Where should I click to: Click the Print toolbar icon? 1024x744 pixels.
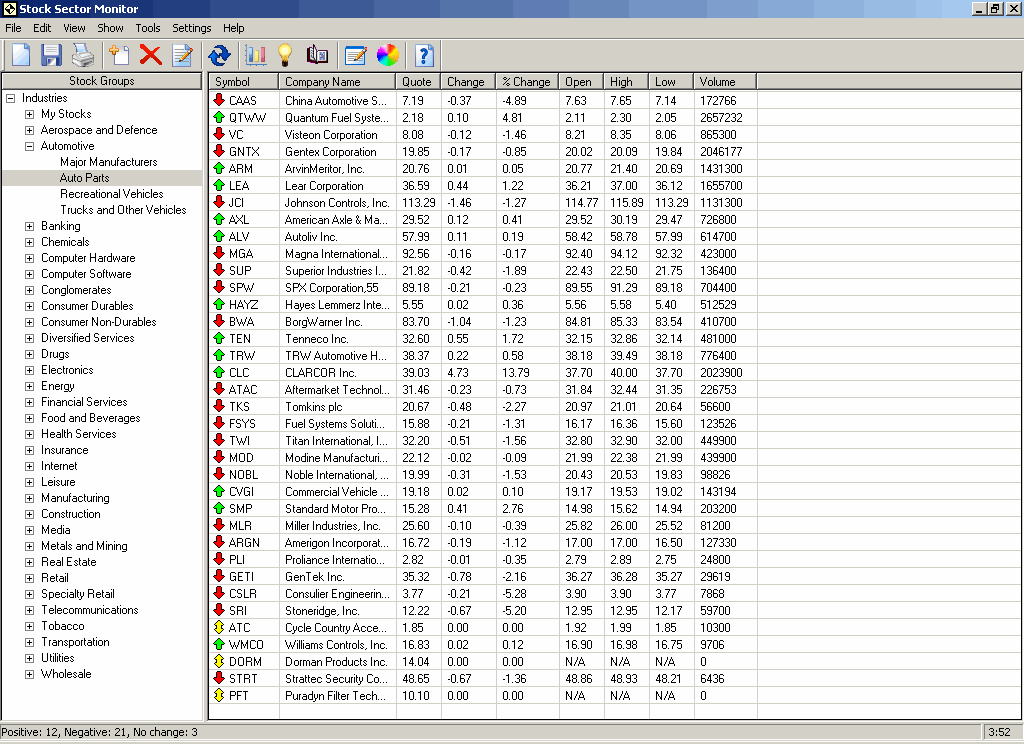tap(82, 55)
